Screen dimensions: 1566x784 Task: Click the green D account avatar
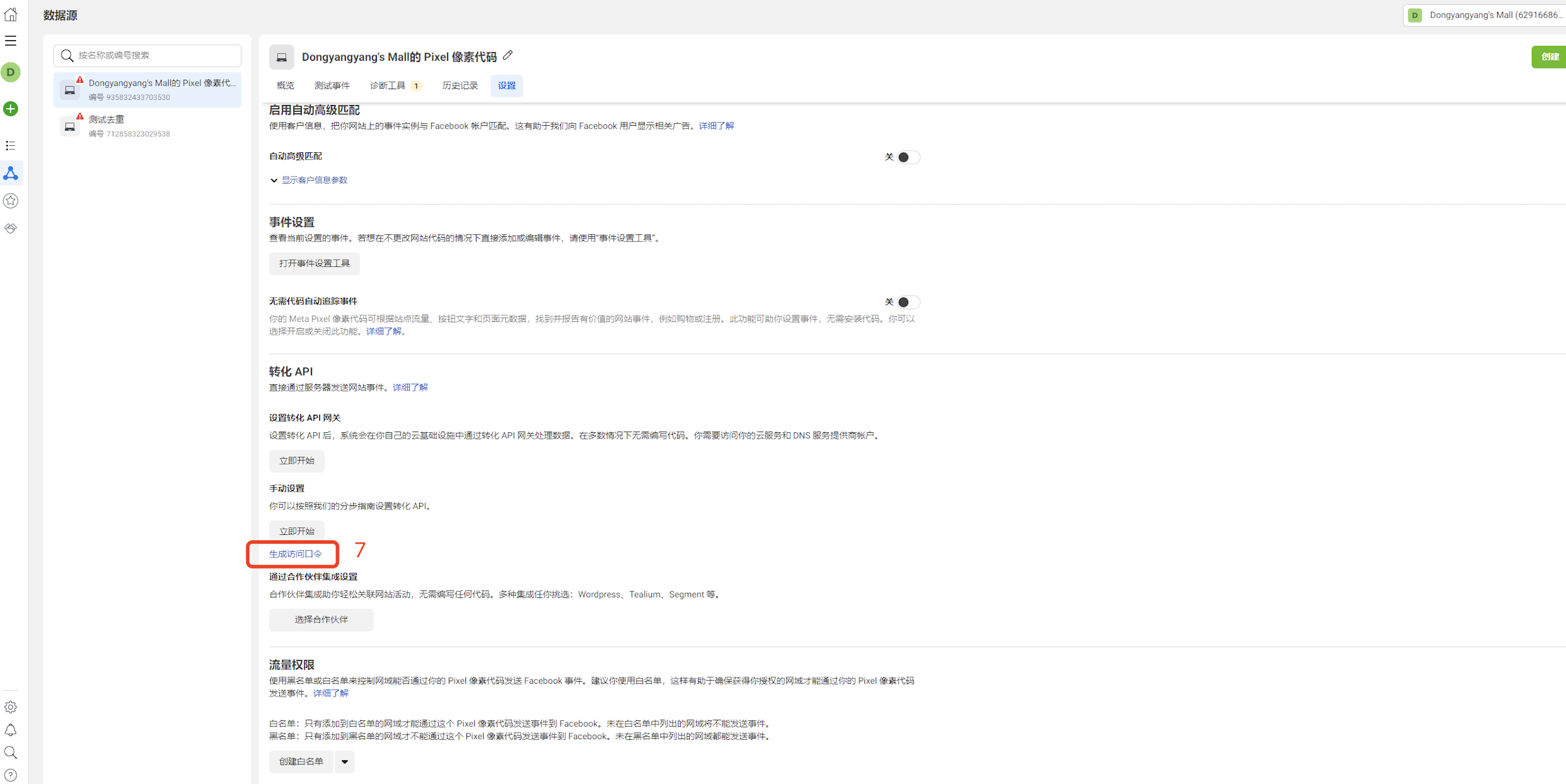coord(11,73)
